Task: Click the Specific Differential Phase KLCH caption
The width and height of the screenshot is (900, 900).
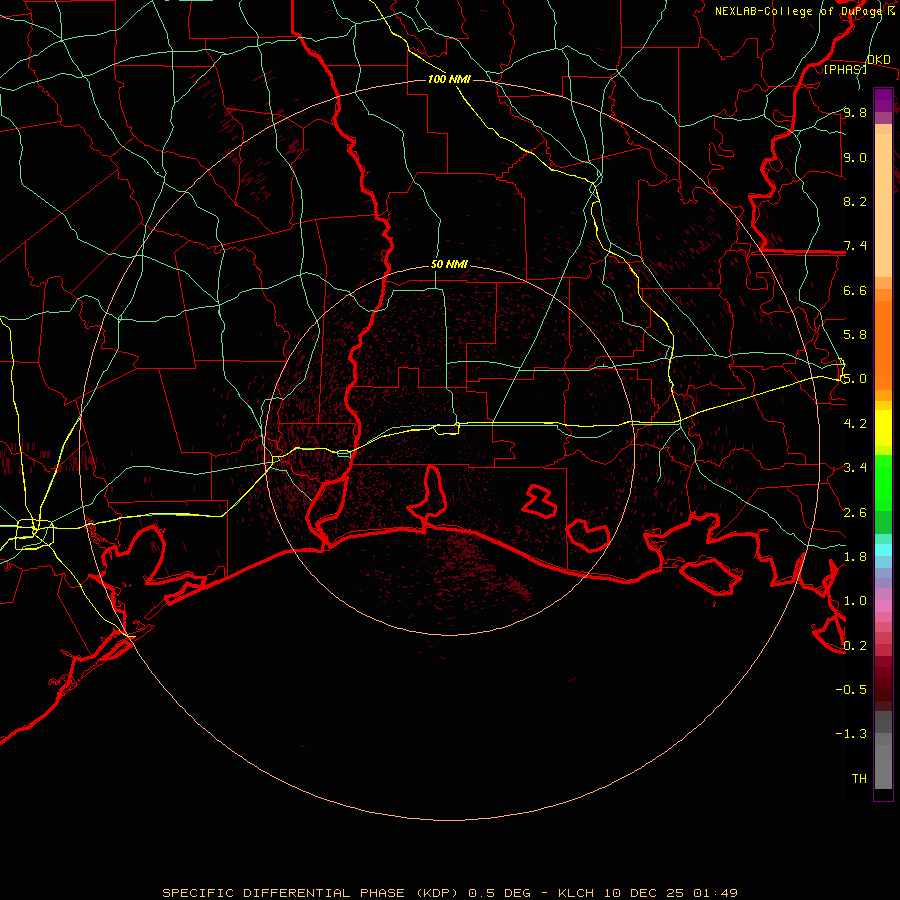Action: coord(449,893)
